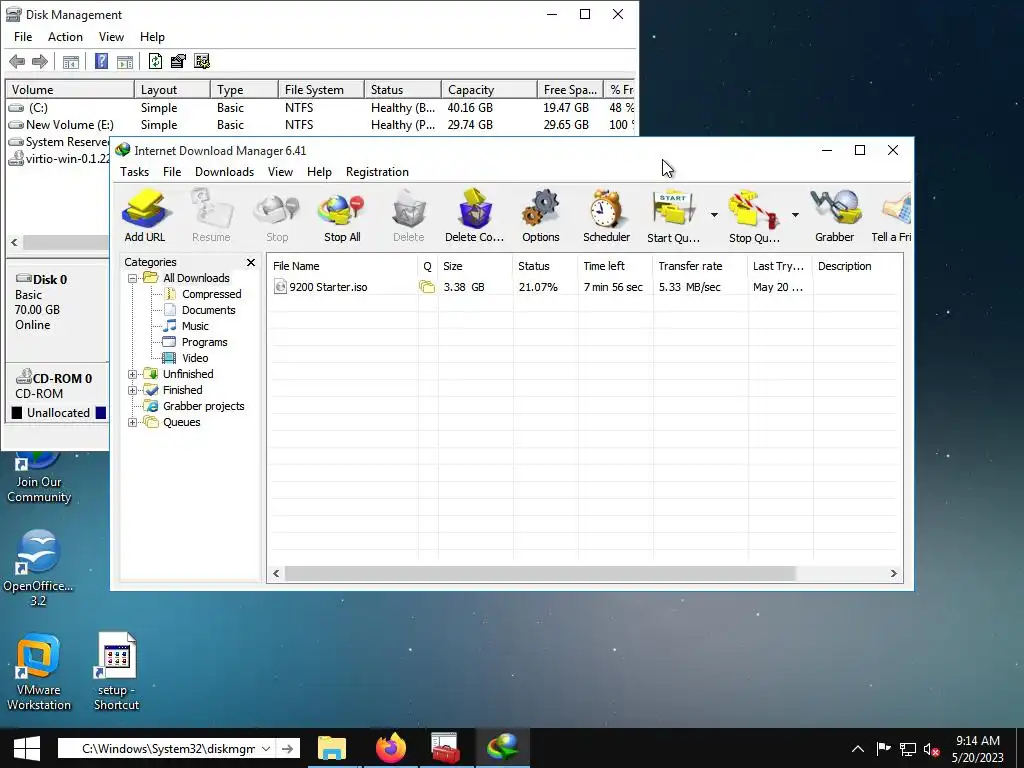1024x768 pixels.
Task: Click Refresh icon in Disk Management toolbar
Action: [155, 61]
